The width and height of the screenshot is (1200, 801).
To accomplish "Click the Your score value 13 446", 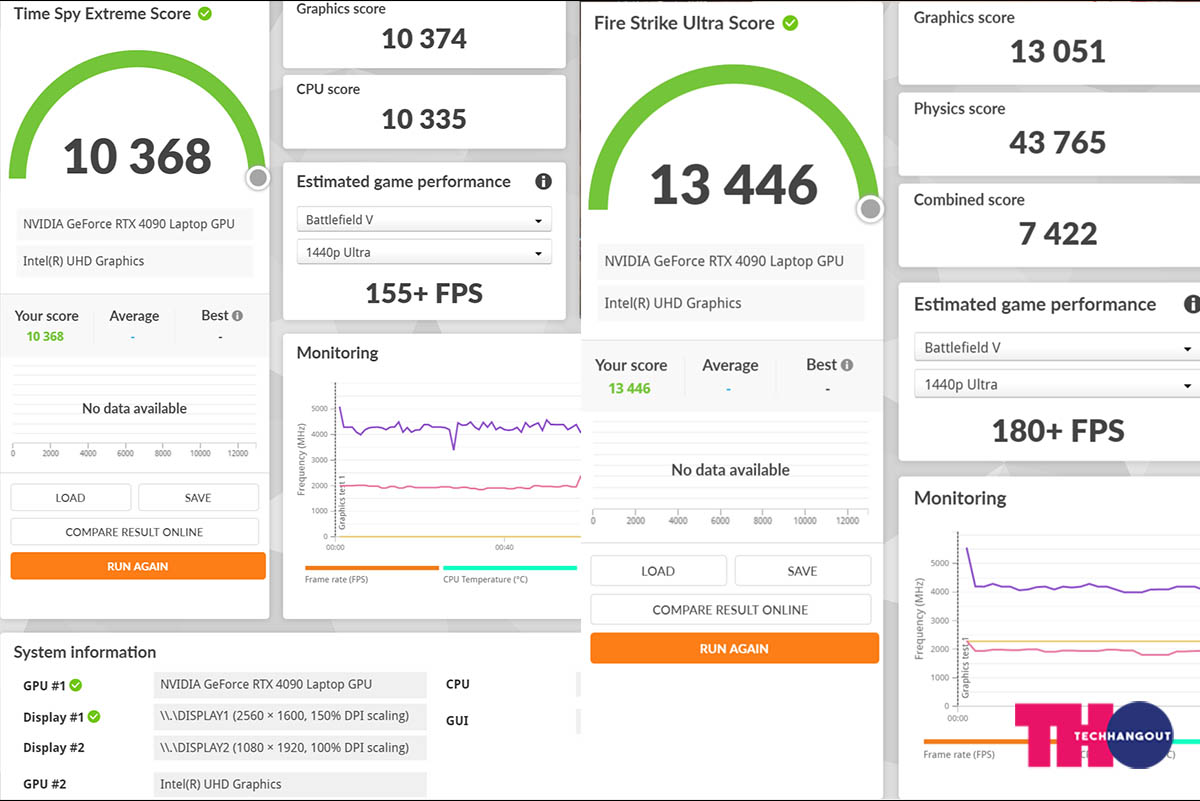I will click(x=630, y=388).
